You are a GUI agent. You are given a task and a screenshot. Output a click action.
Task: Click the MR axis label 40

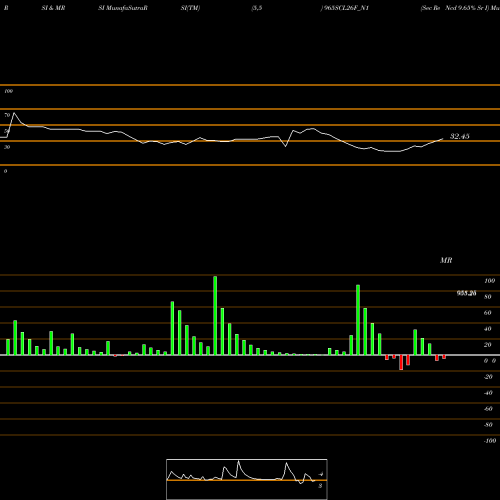(x=488, y=329)
